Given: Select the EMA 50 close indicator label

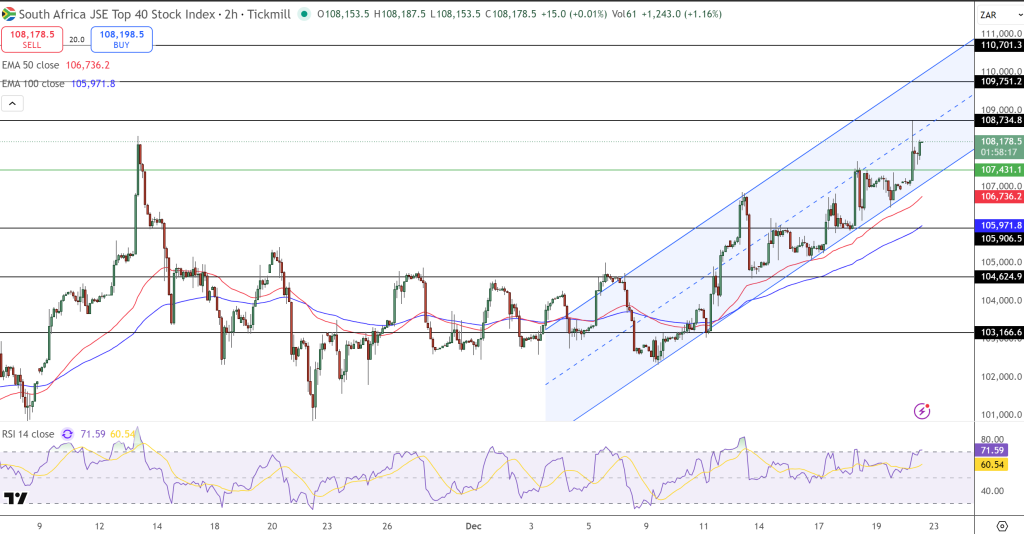Looking at the screenshot, I should point(31,65).
